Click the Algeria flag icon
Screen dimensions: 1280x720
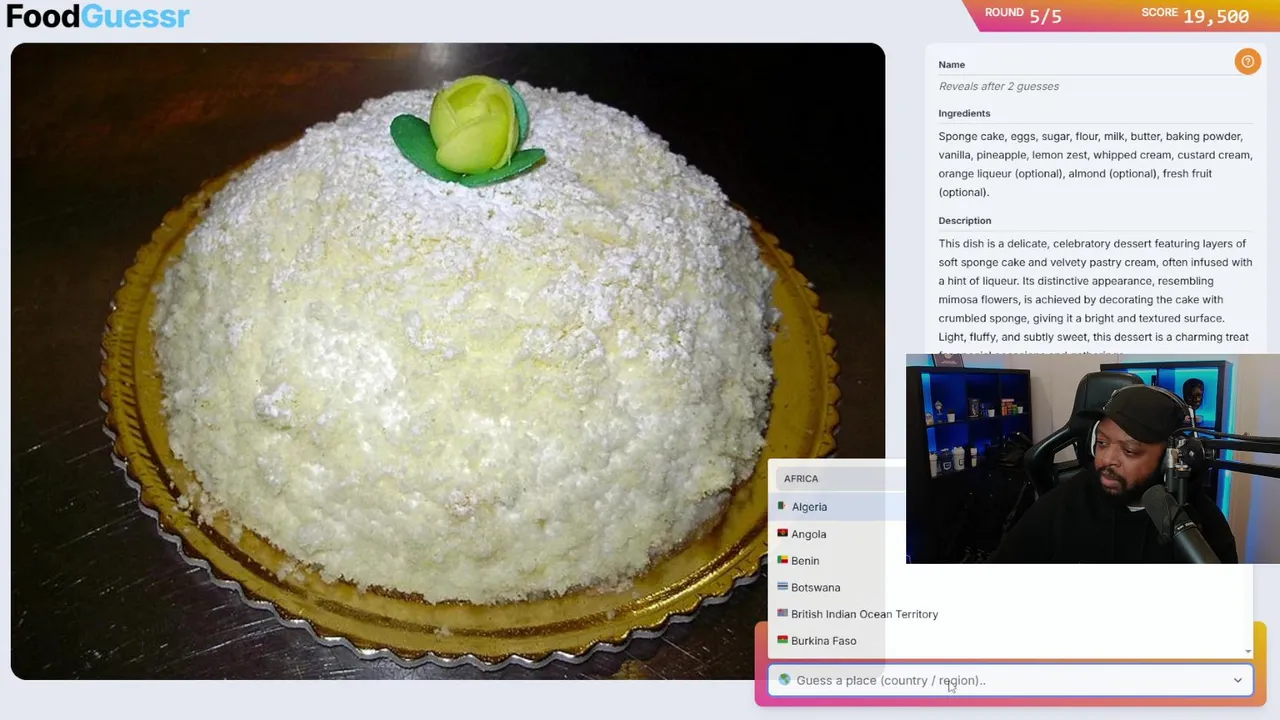point(782,506)
